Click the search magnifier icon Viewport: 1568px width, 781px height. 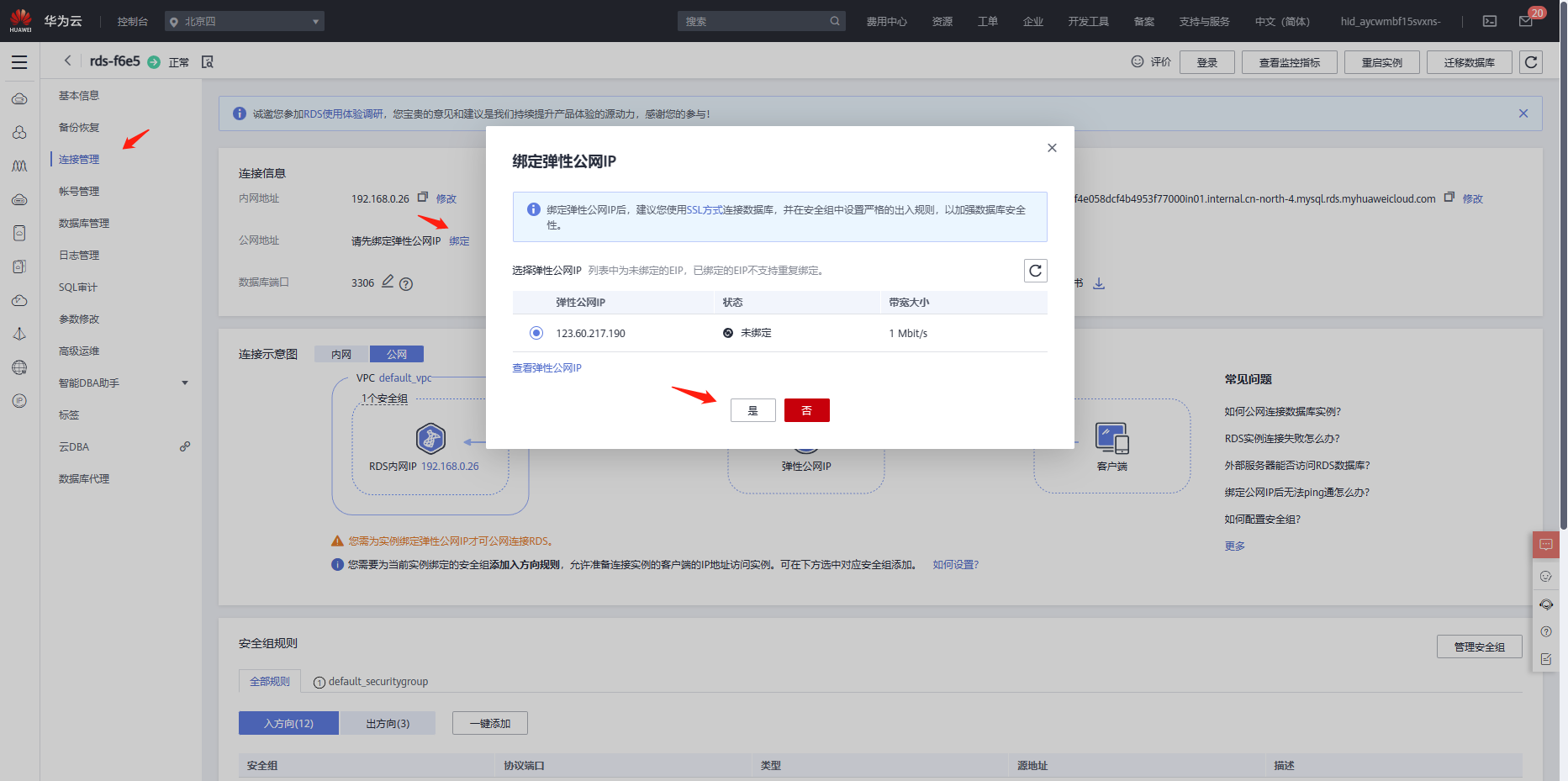[835, 21]
